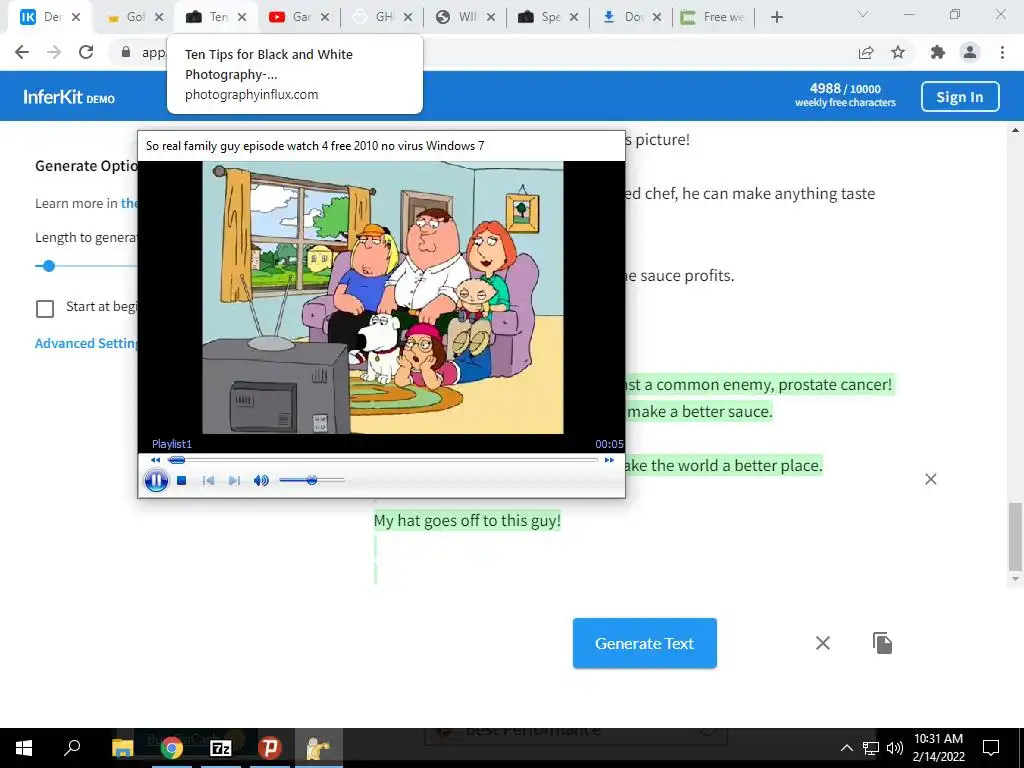Mute the media player speaker icon
The height and width of the screenshot is (768, 1024).
(261, 481)
